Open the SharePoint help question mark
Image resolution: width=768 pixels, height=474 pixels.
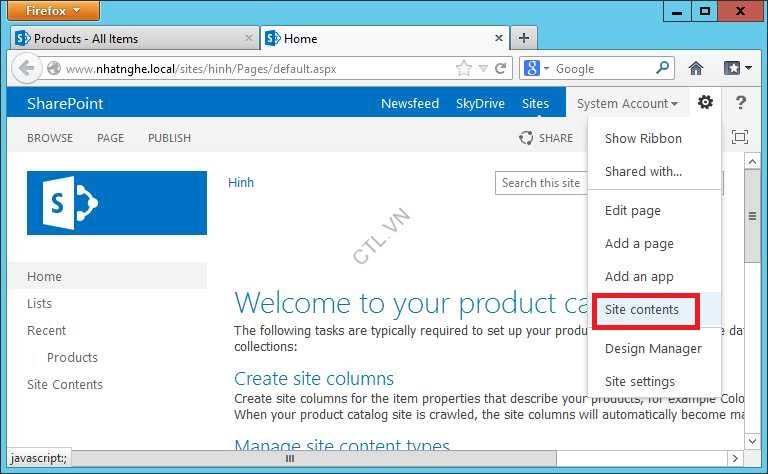(x=741, y=103)
